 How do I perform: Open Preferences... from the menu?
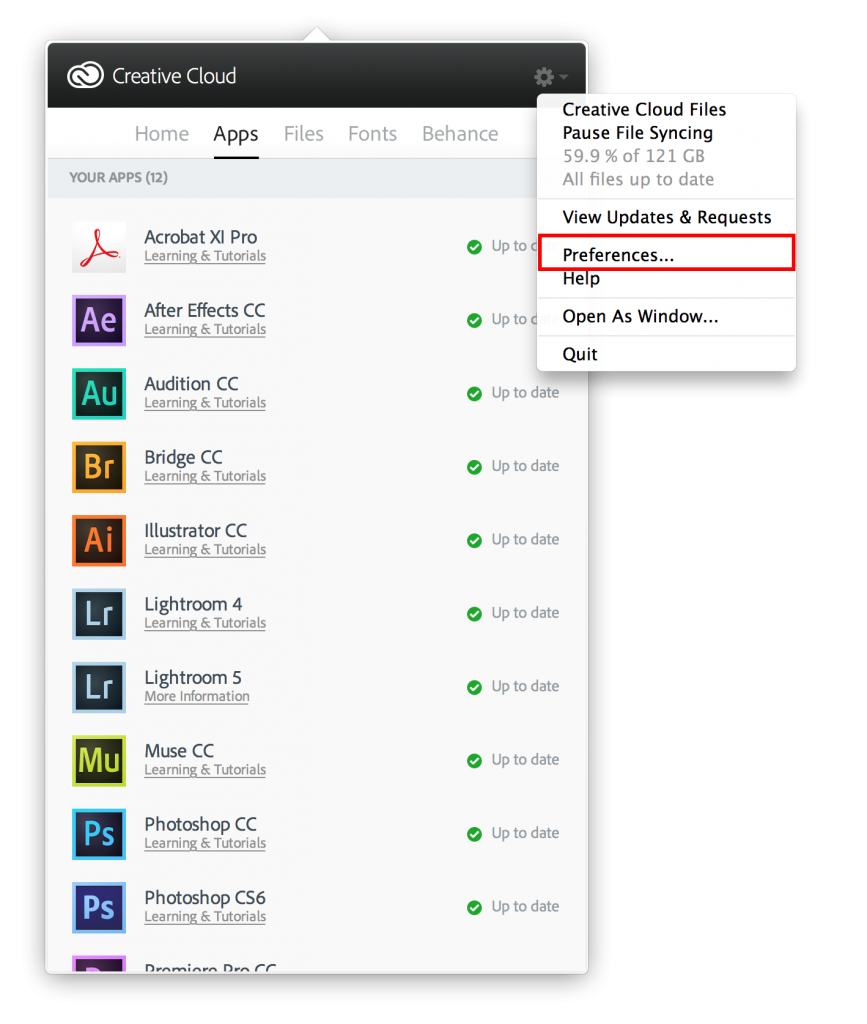pyautogui.click(x=667, y=253)
